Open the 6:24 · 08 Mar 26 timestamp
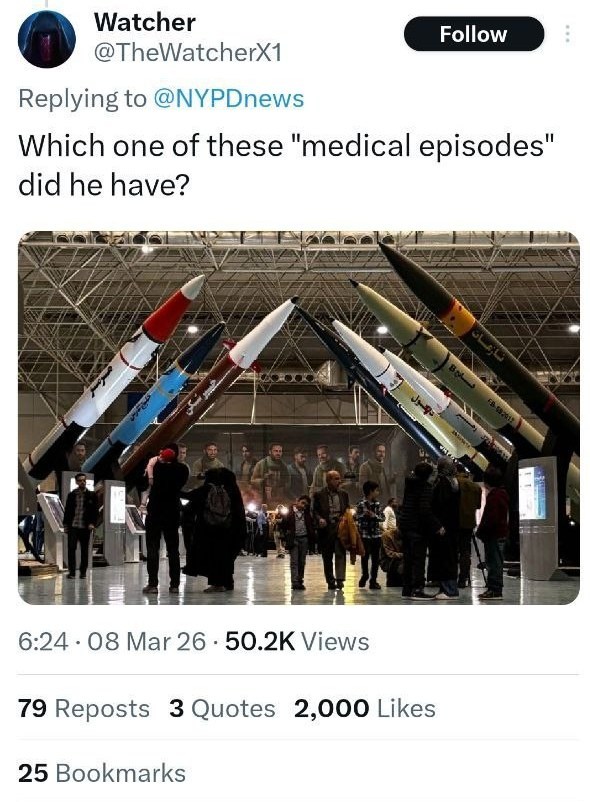 click(x=112, y=641)
